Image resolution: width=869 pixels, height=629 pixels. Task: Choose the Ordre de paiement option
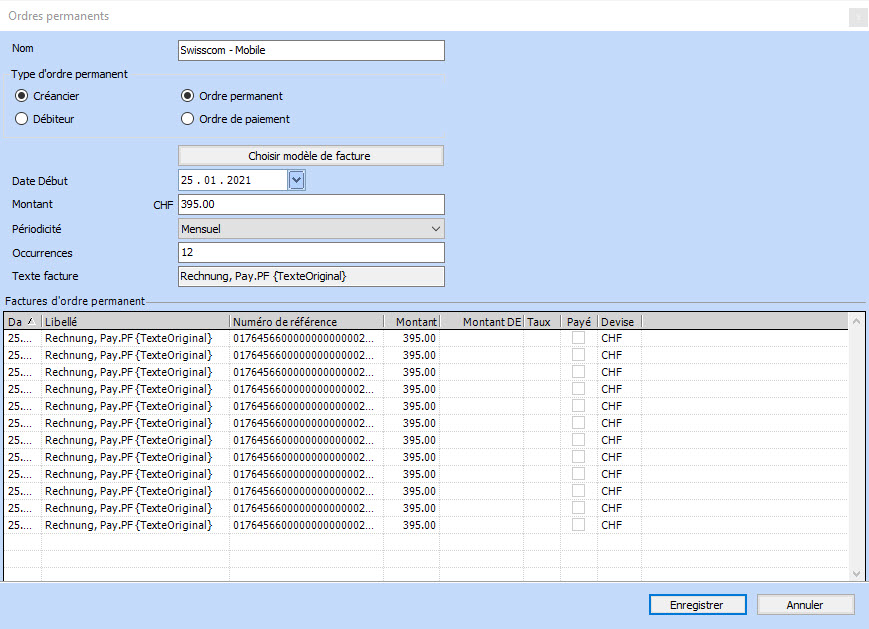187,119
